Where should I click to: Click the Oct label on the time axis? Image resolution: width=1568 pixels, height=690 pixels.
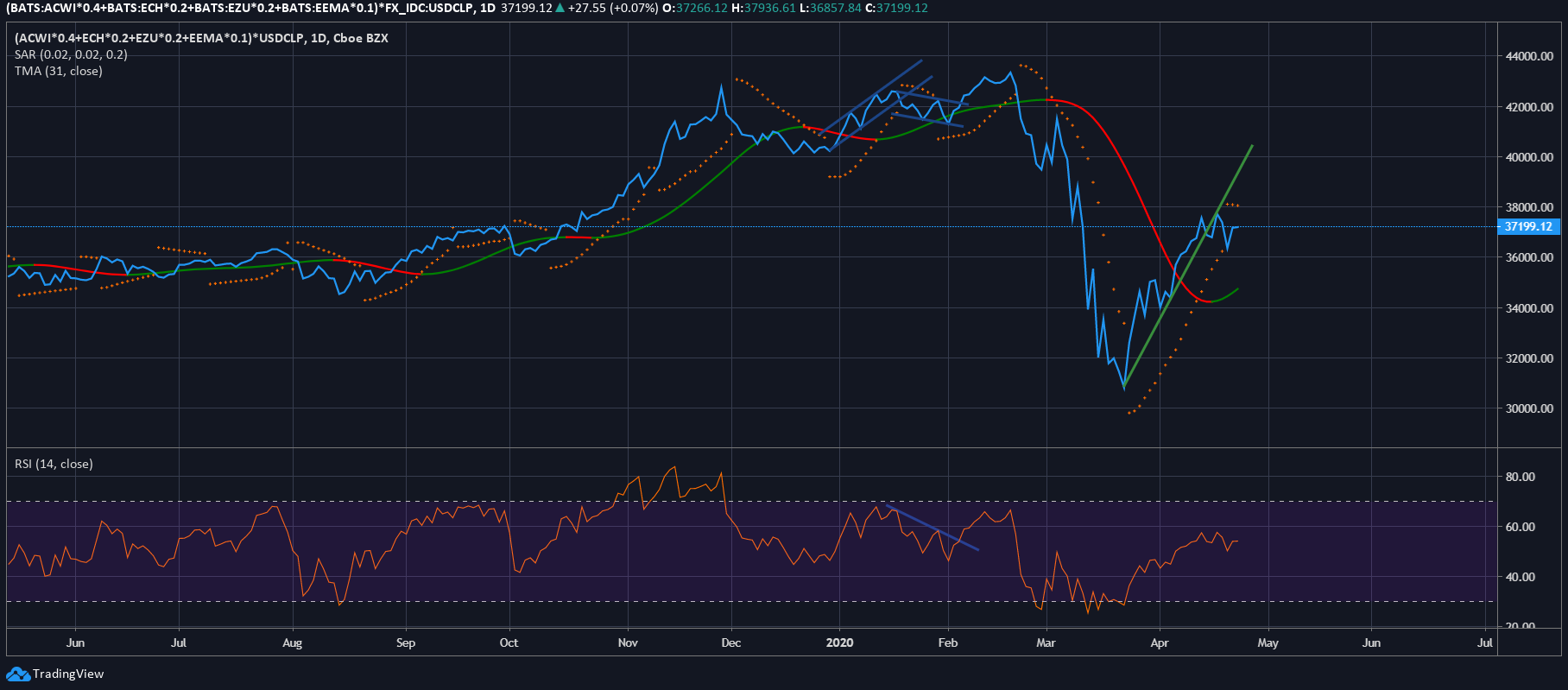point(509,643)
